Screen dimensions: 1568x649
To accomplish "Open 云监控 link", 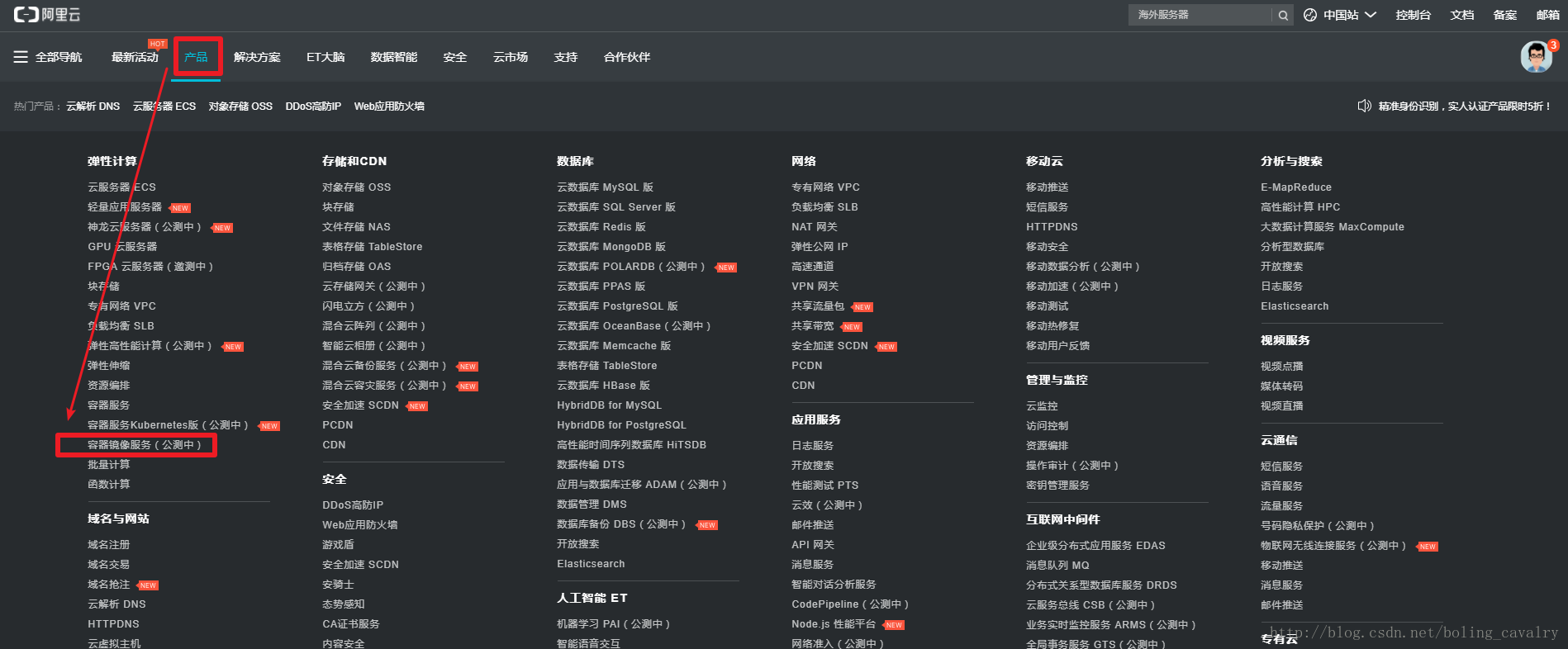I will [1042, 406].
